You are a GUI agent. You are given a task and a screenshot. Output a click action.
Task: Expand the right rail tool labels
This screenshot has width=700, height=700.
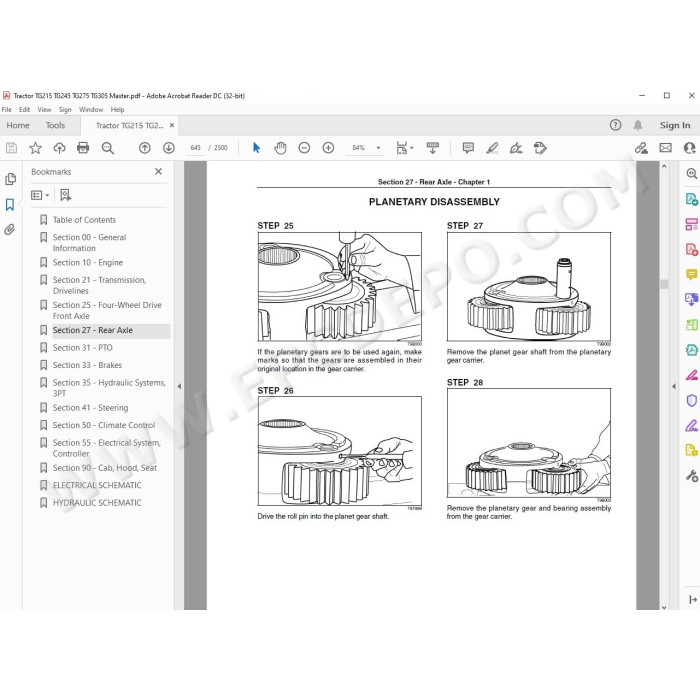(x=692, y=600)
